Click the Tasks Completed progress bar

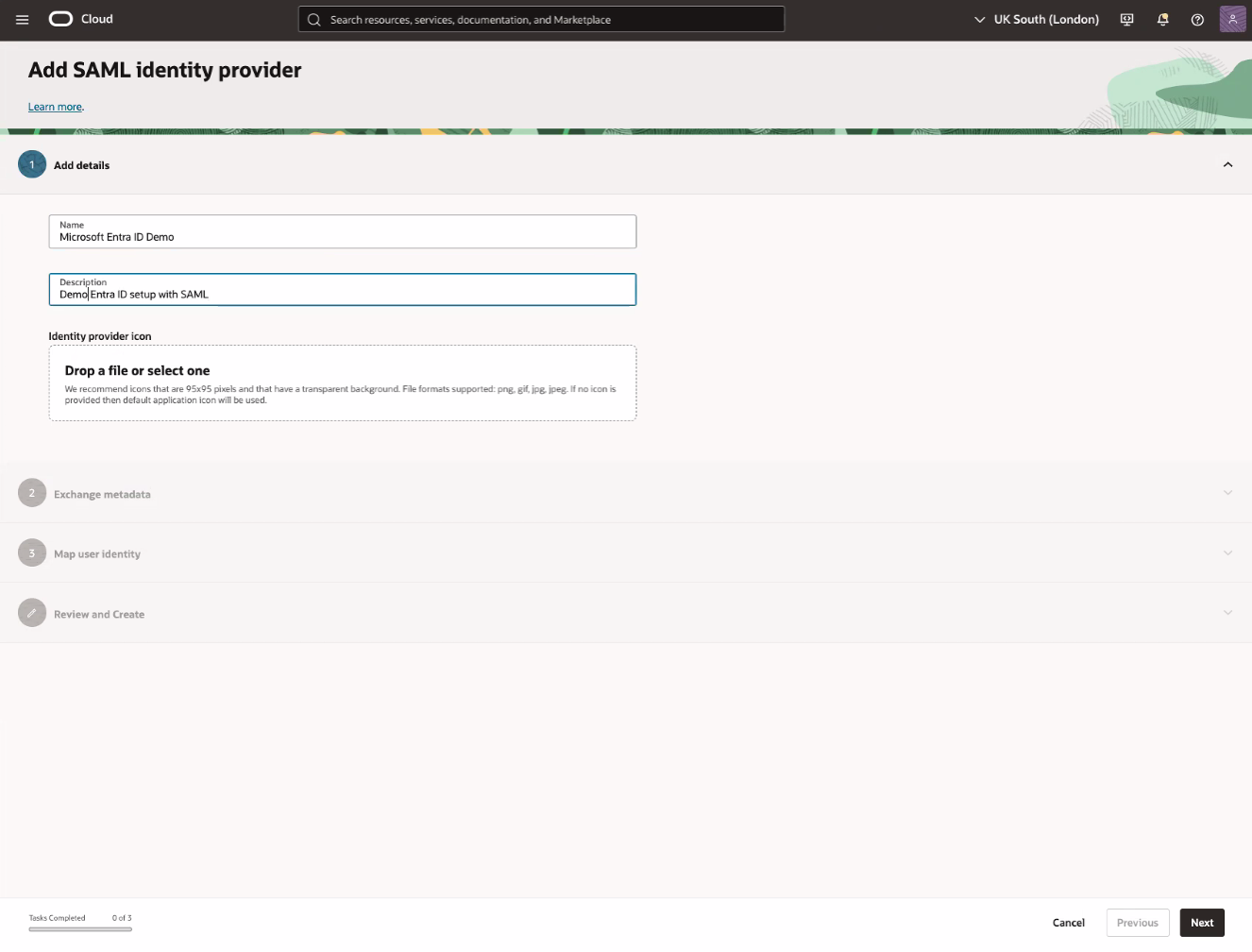(x=80, y=929)
